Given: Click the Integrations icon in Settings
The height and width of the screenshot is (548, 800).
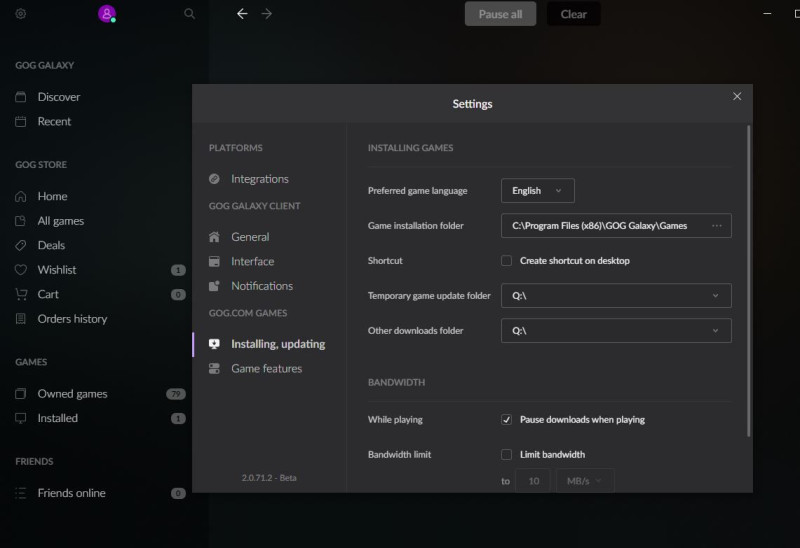Looking at the screenshot, I should 214,179.
